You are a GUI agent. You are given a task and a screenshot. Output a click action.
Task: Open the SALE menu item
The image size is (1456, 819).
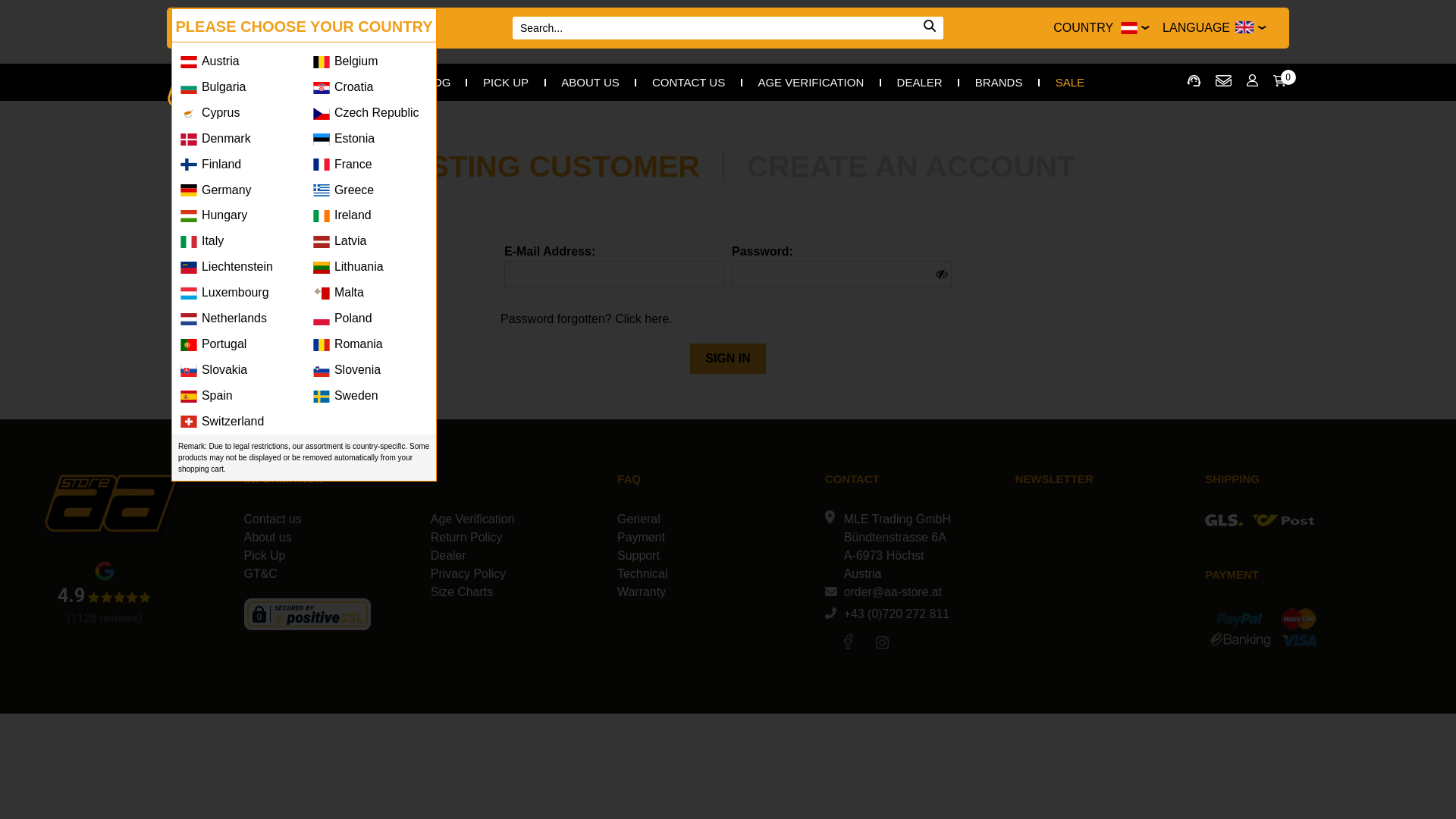tap(1070, 83)
